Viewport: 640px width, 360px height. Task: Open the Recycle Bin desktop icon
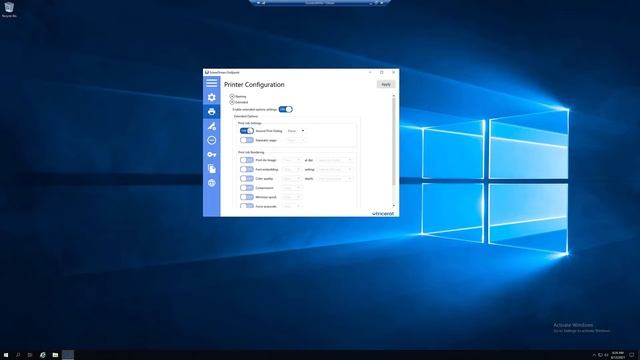[9, 9]
